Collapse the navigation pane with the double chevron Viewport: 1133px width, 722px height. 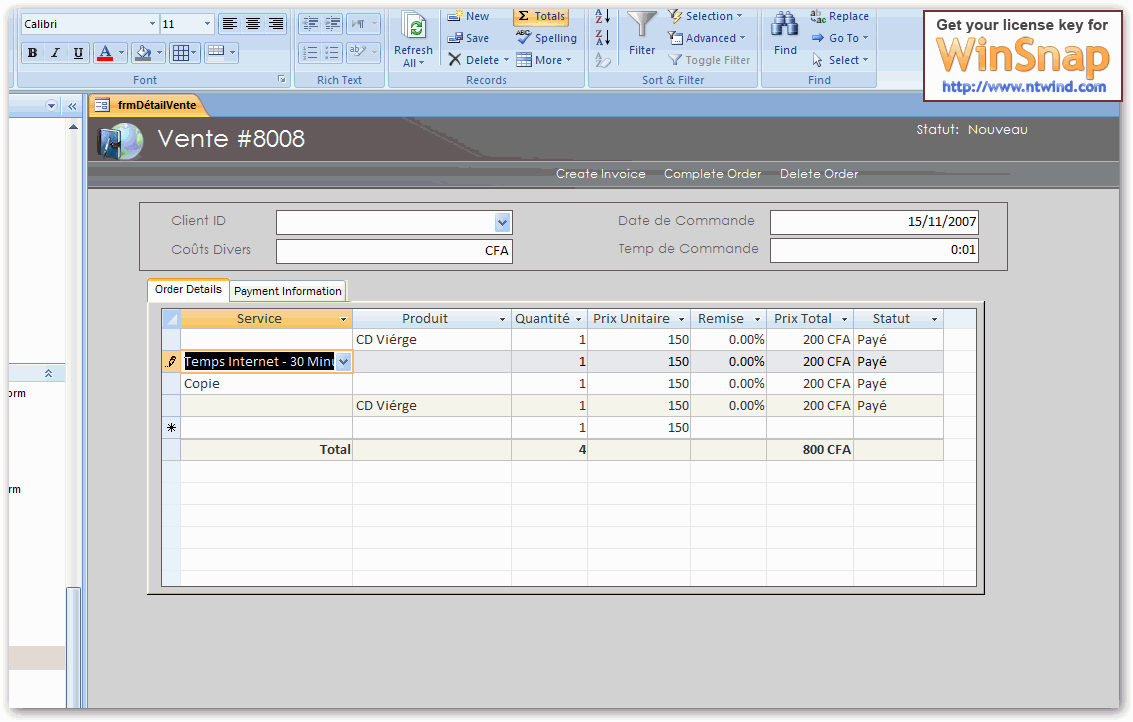tap(72, 106)
